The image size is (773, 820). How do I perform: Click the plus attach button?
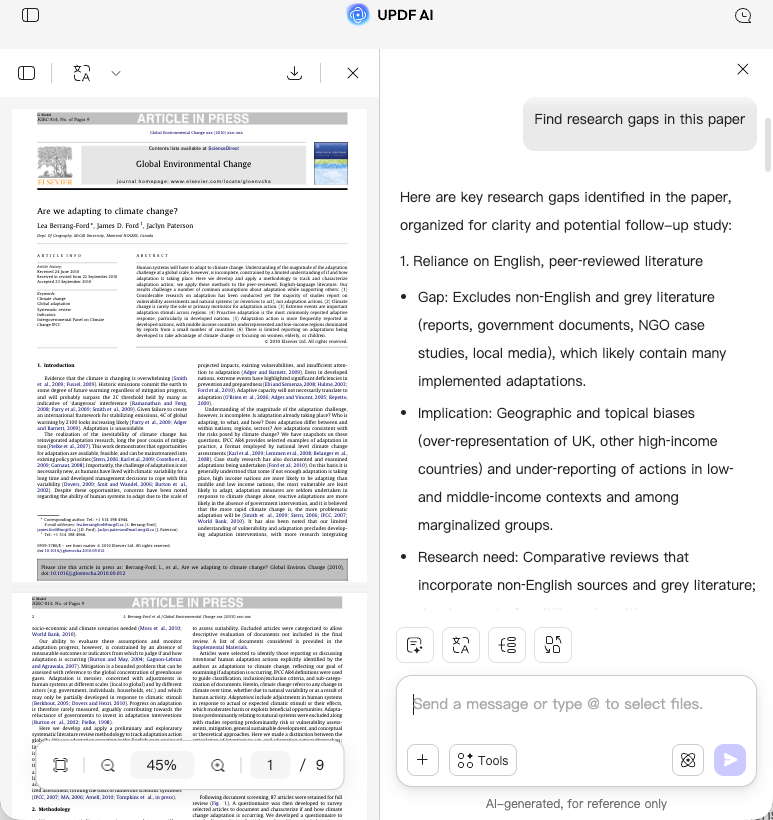[423, 760]
